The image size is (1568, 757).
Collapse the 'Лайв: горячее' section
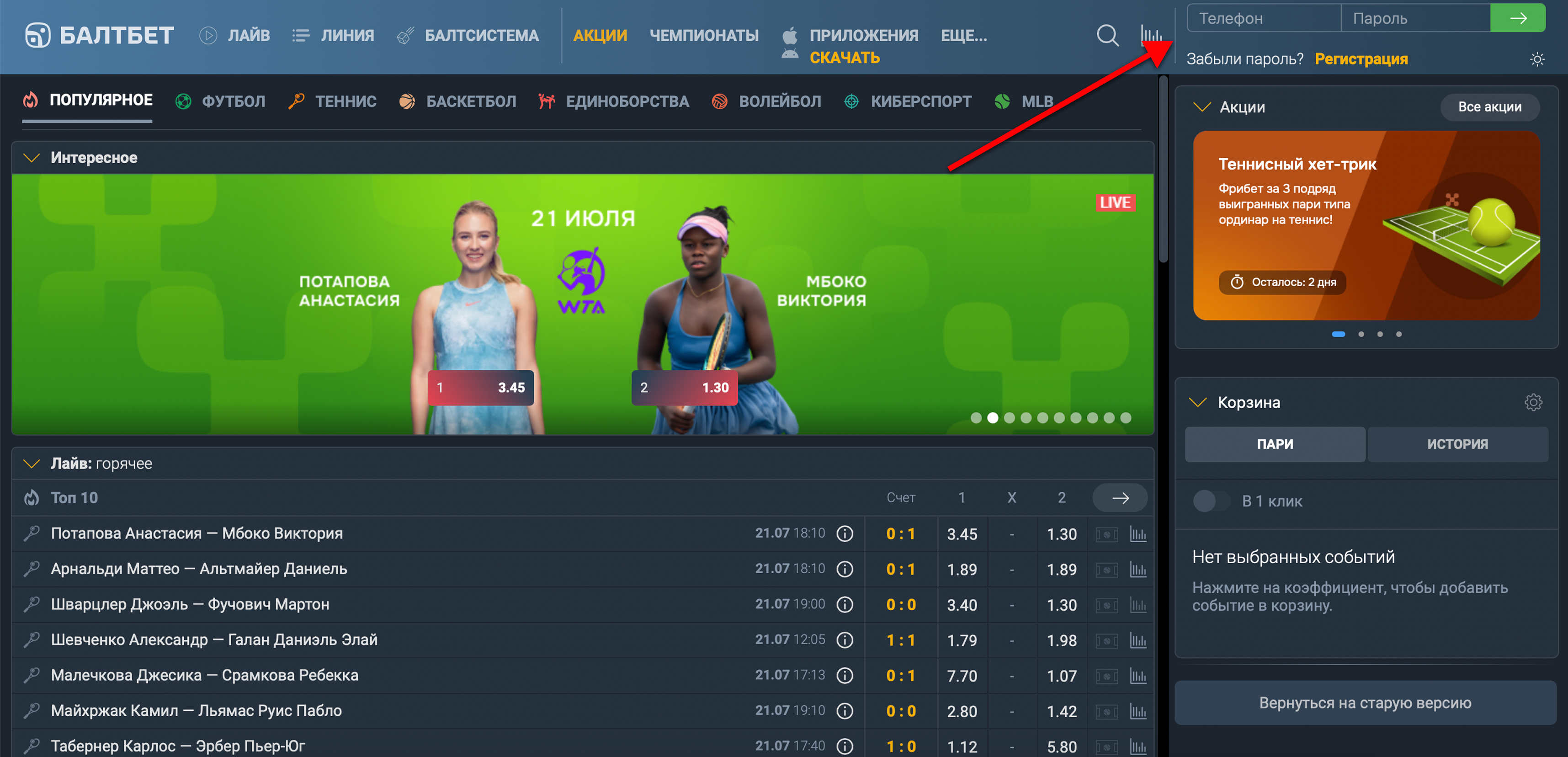[x=31, y=464]
